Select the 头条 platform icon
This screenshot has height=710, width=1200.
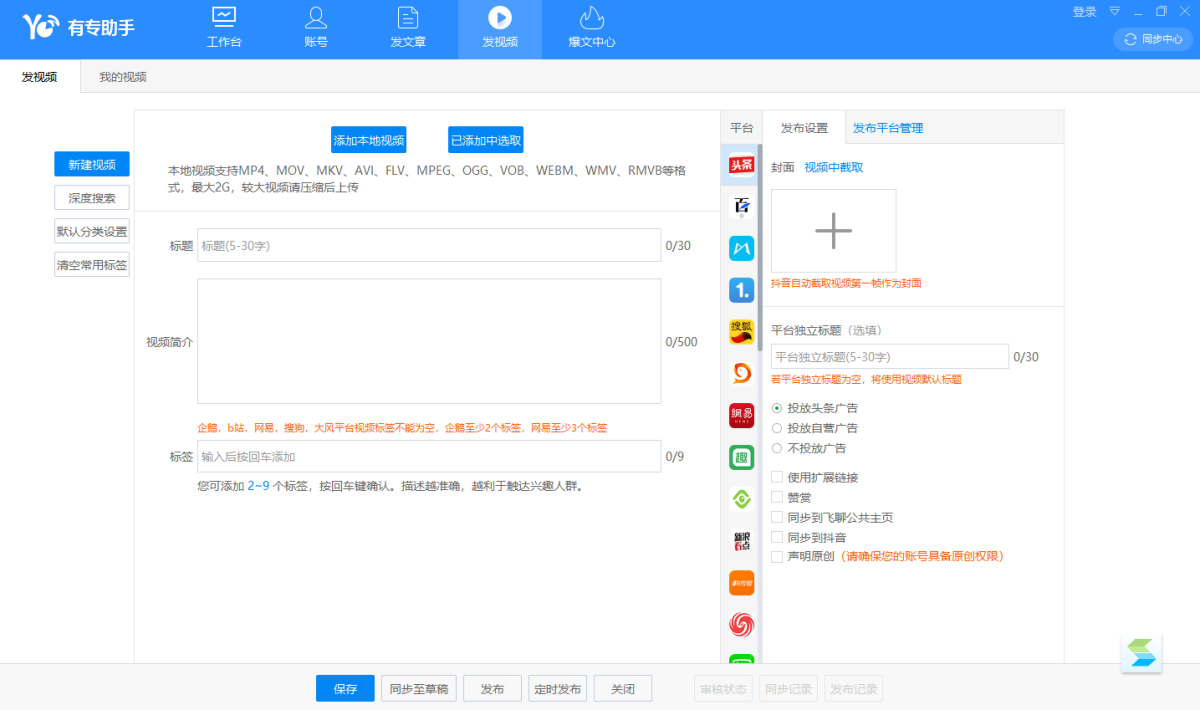coord(741,165)
